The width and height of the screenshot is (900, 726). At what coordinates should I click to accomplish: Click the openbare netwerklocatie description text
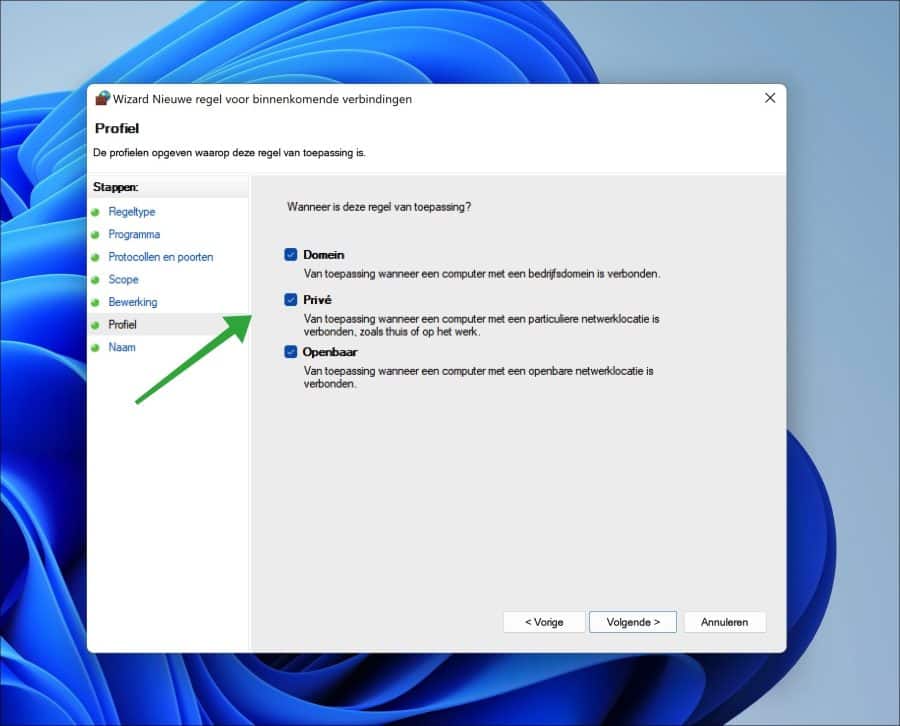coord(479,377)
